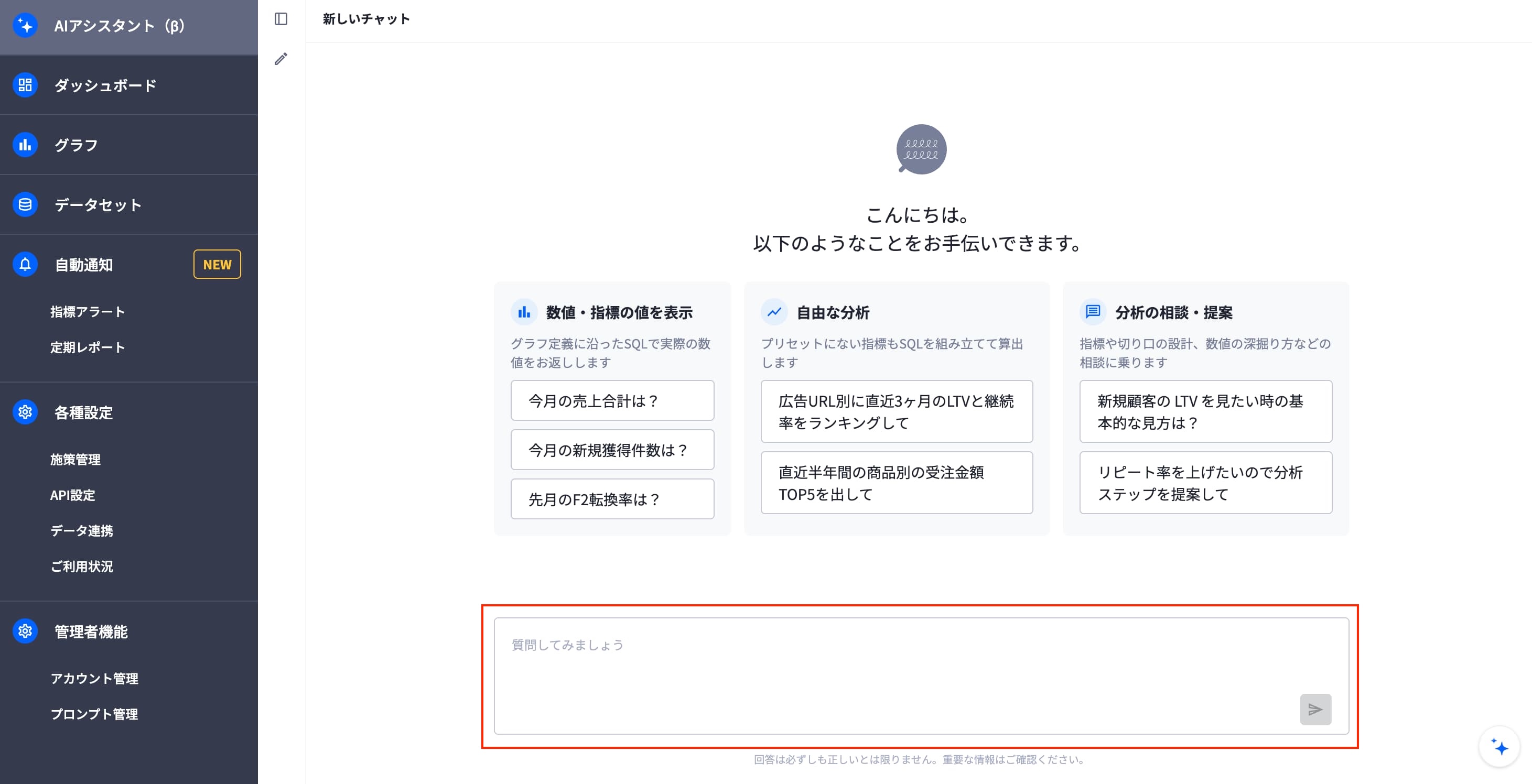Screen dimensions: 1532x784
Task: Click the AIアシスタント sparkle icon
Action: pyautogui.click(x=25, y=26)
